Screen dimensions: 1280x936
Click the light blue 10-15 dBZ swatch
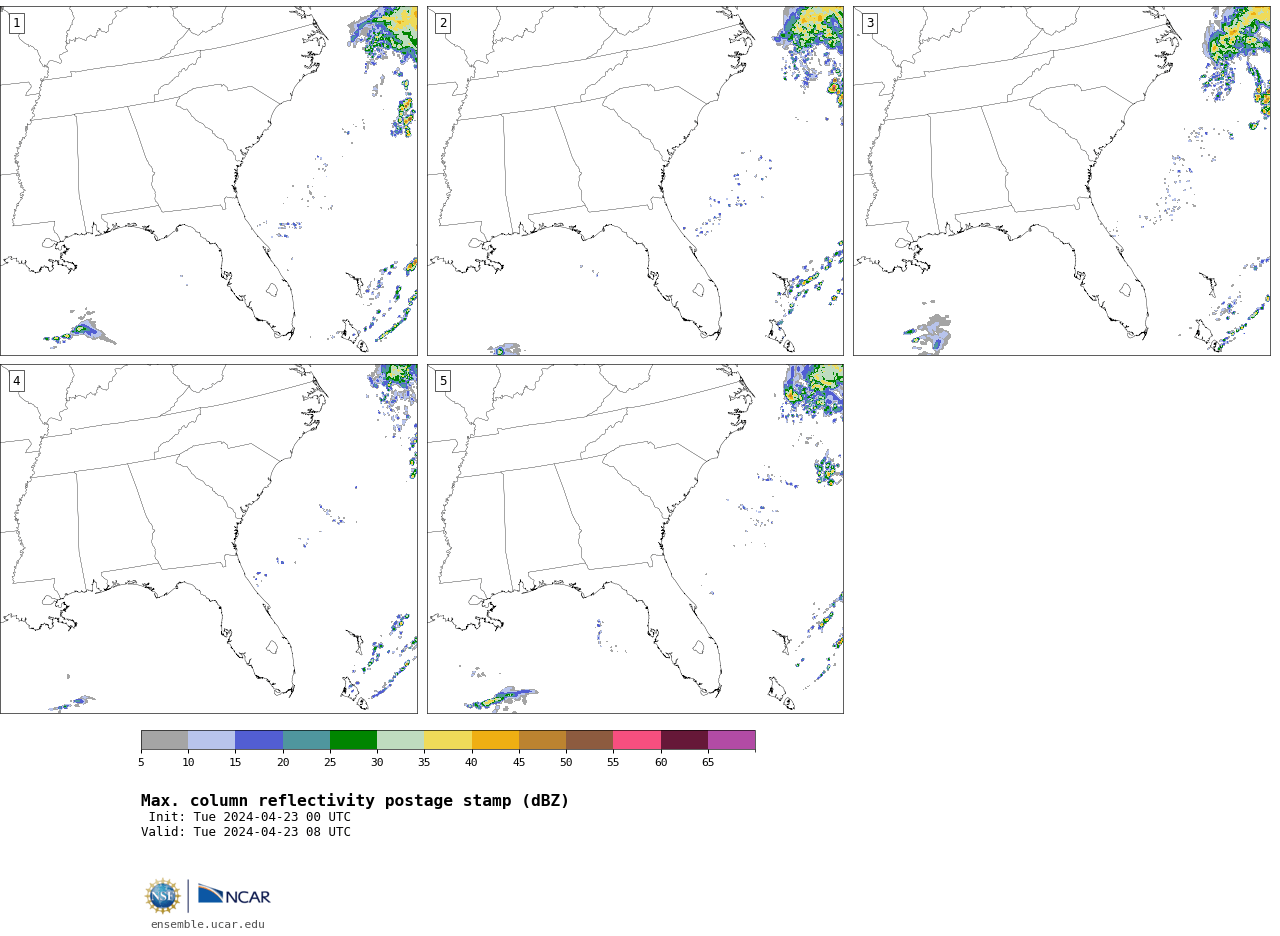212,740
